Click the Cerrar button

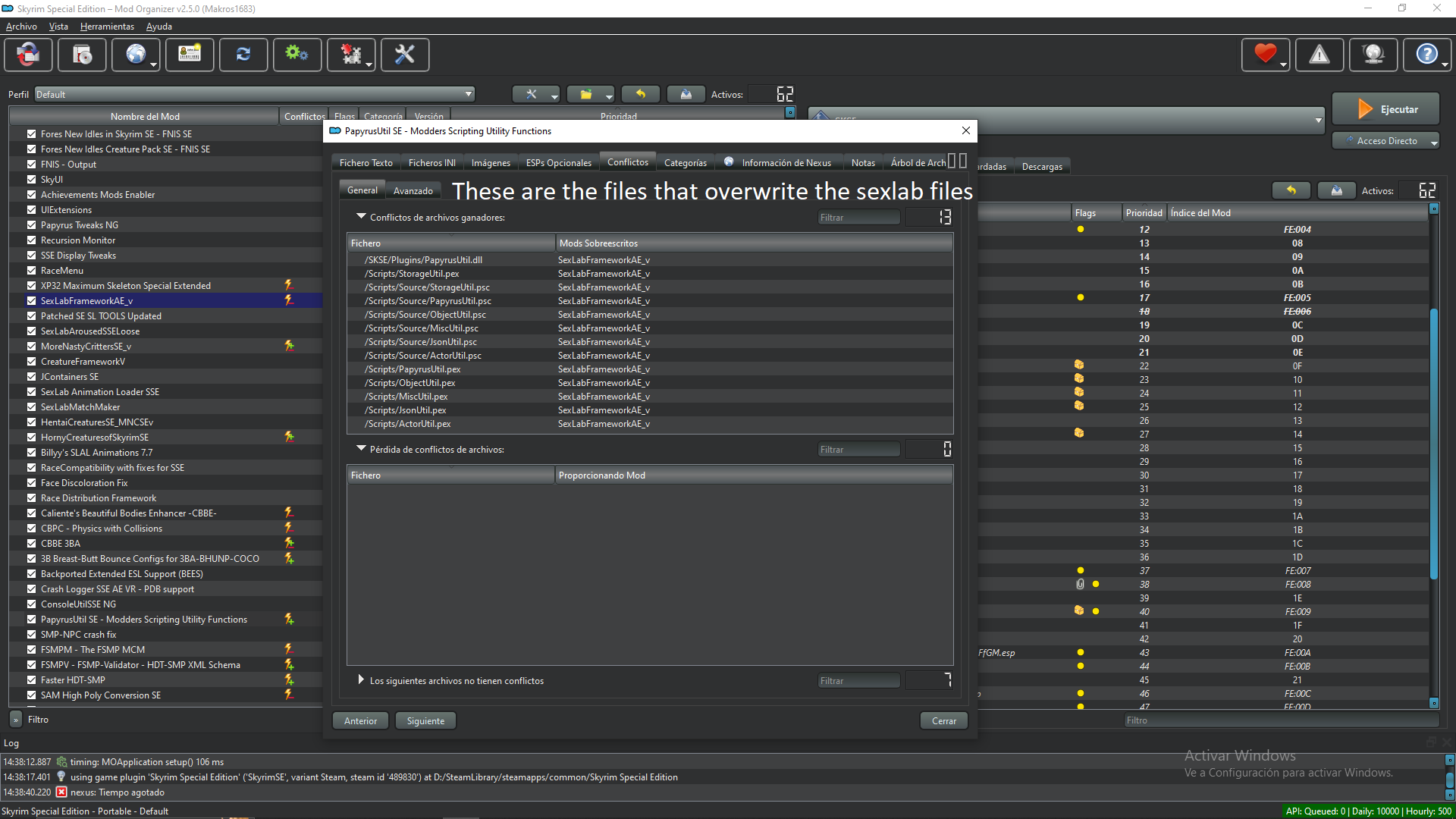[x=943, y=720]
